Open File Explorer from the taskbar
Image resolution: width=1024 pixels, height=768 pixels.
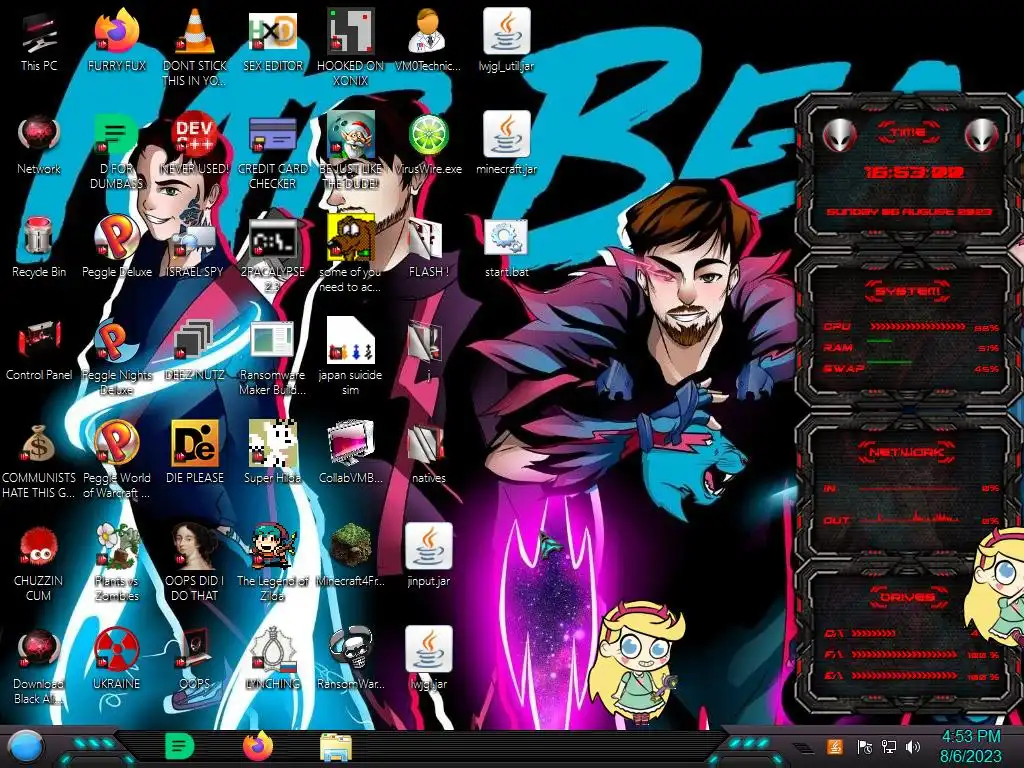pos(336,747)
